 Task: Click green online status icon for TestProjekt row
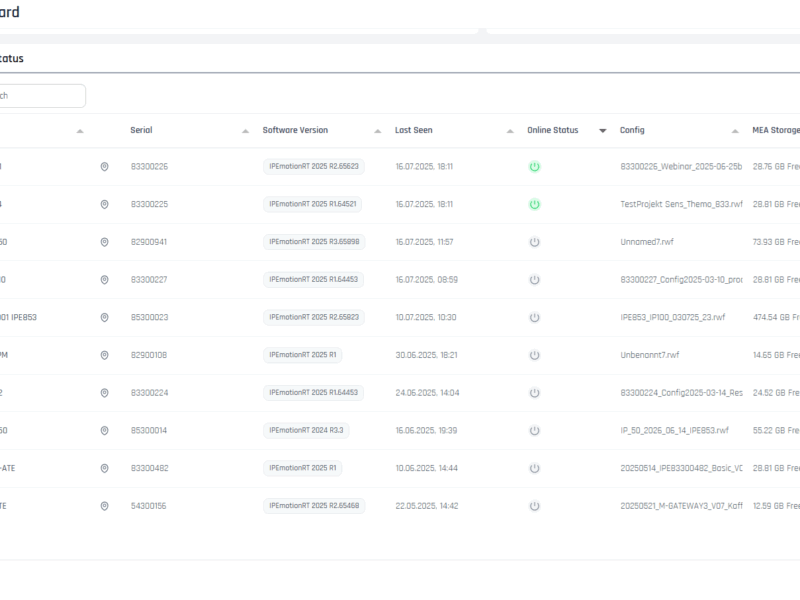click(534, 204)
